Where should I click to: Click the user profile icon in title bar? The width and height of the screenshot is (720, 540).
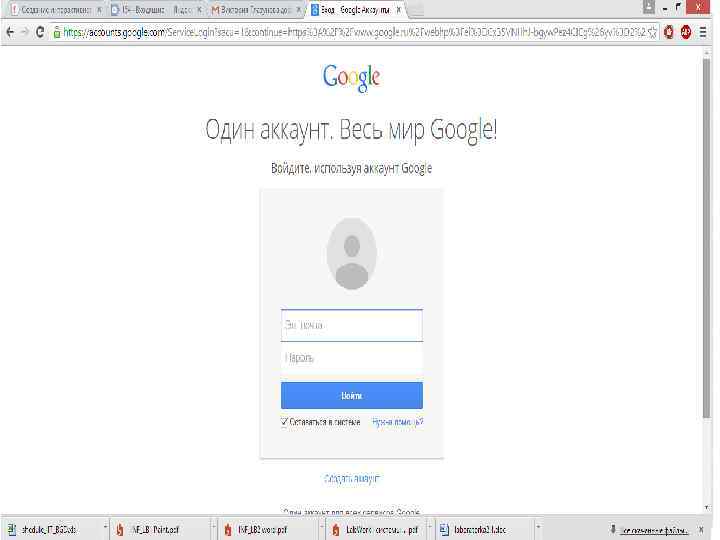pyautogui.click(x=649, y=7)
